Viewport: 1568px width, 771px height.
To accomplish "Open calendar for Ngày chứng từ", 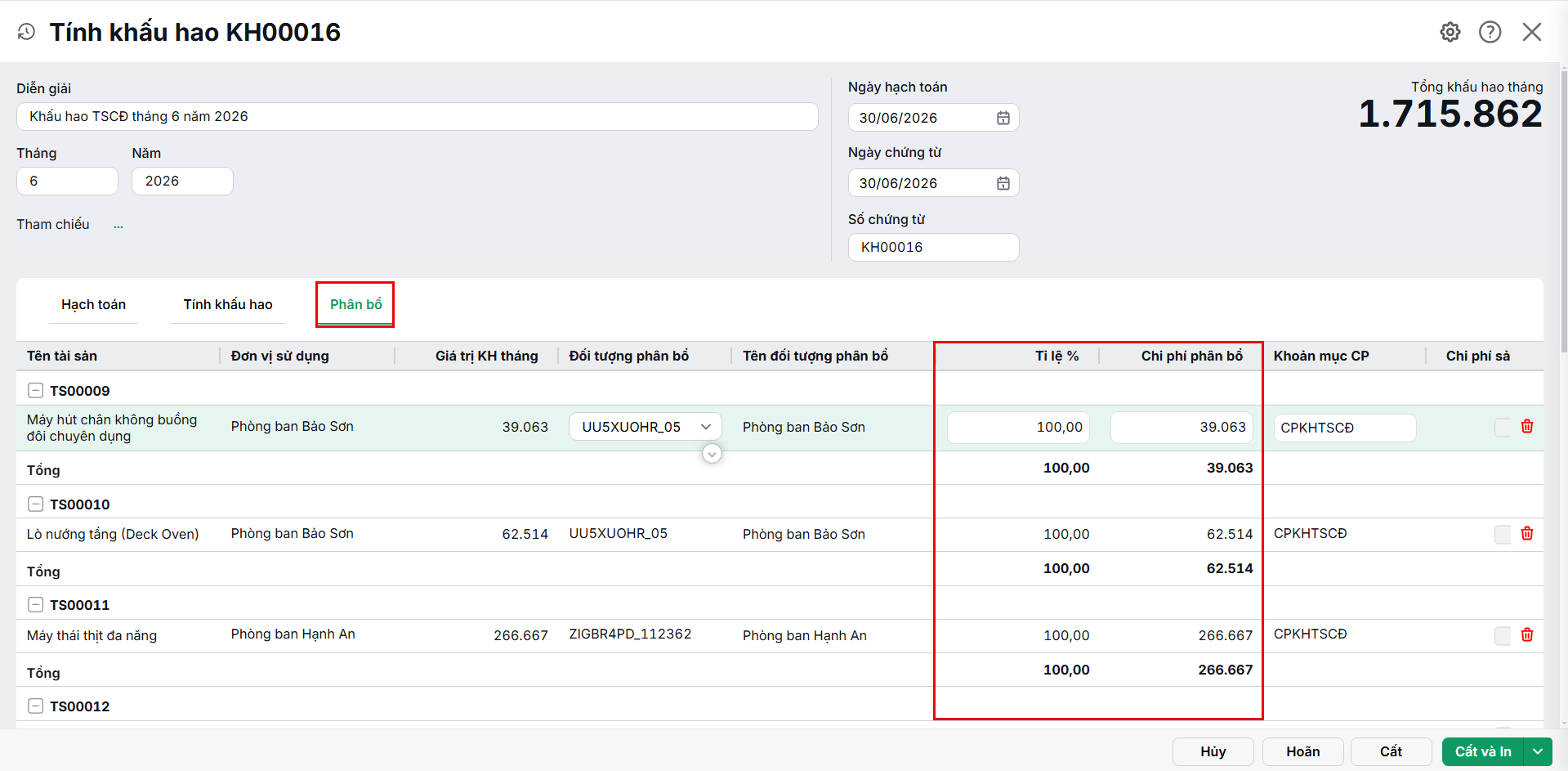I will pyautogui.click(x=1003, y=183).
